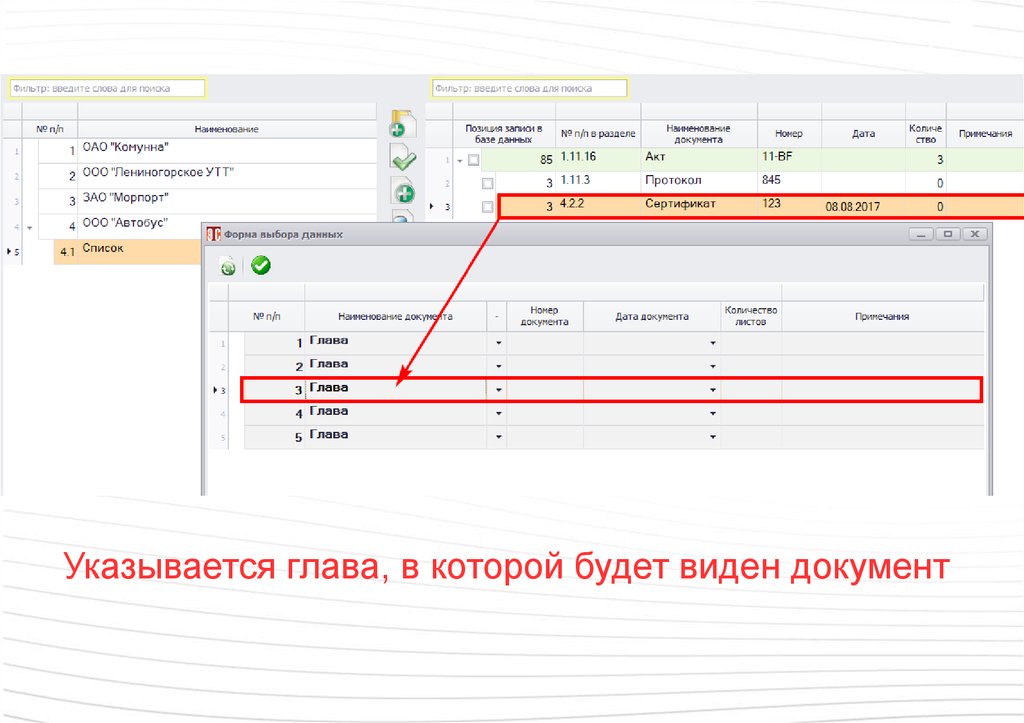Viewport: 1024px width, 723px height.
Task: Click the green checkmark icon in side toolbar
Action: tap(403, 158)
